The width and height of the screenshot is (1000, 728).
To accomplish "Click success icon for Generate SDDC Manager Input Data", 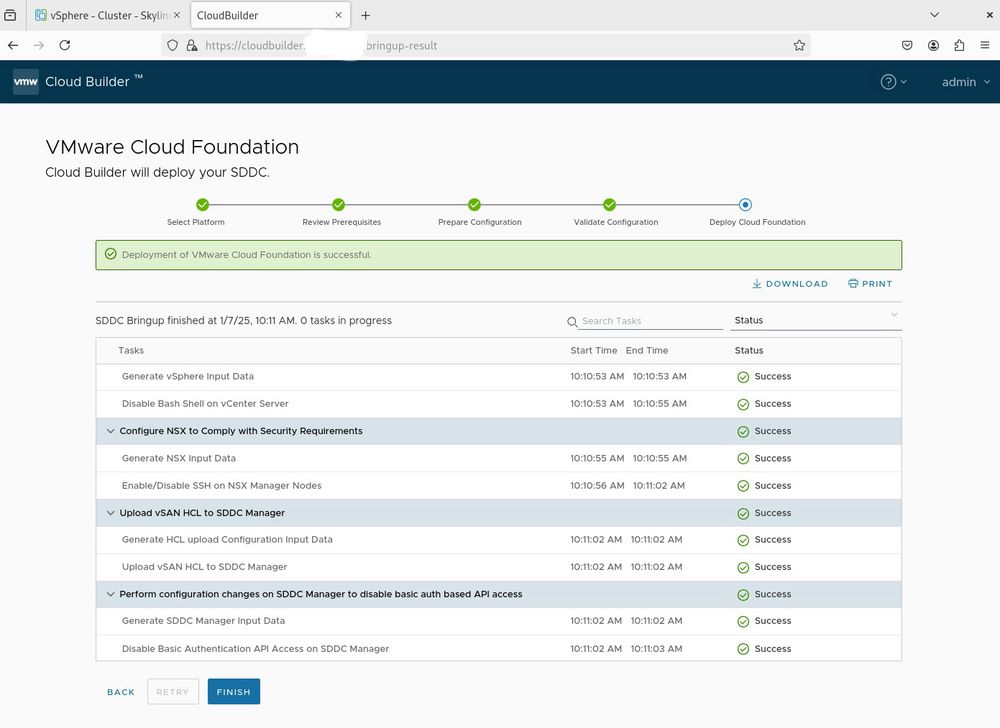I will tap(743, 622).
